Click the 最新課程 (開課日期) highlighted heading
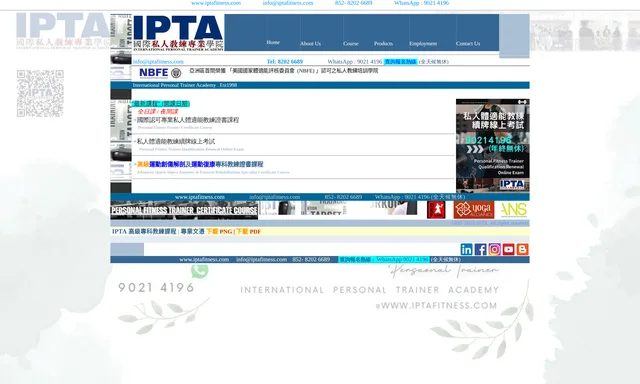The image size is (640, 384). [x=161, y=104]
